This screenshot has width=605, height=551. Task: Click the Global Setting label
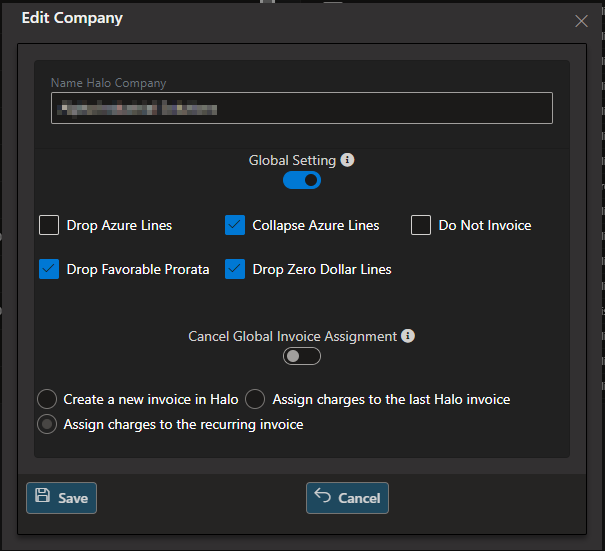[292, 160]
